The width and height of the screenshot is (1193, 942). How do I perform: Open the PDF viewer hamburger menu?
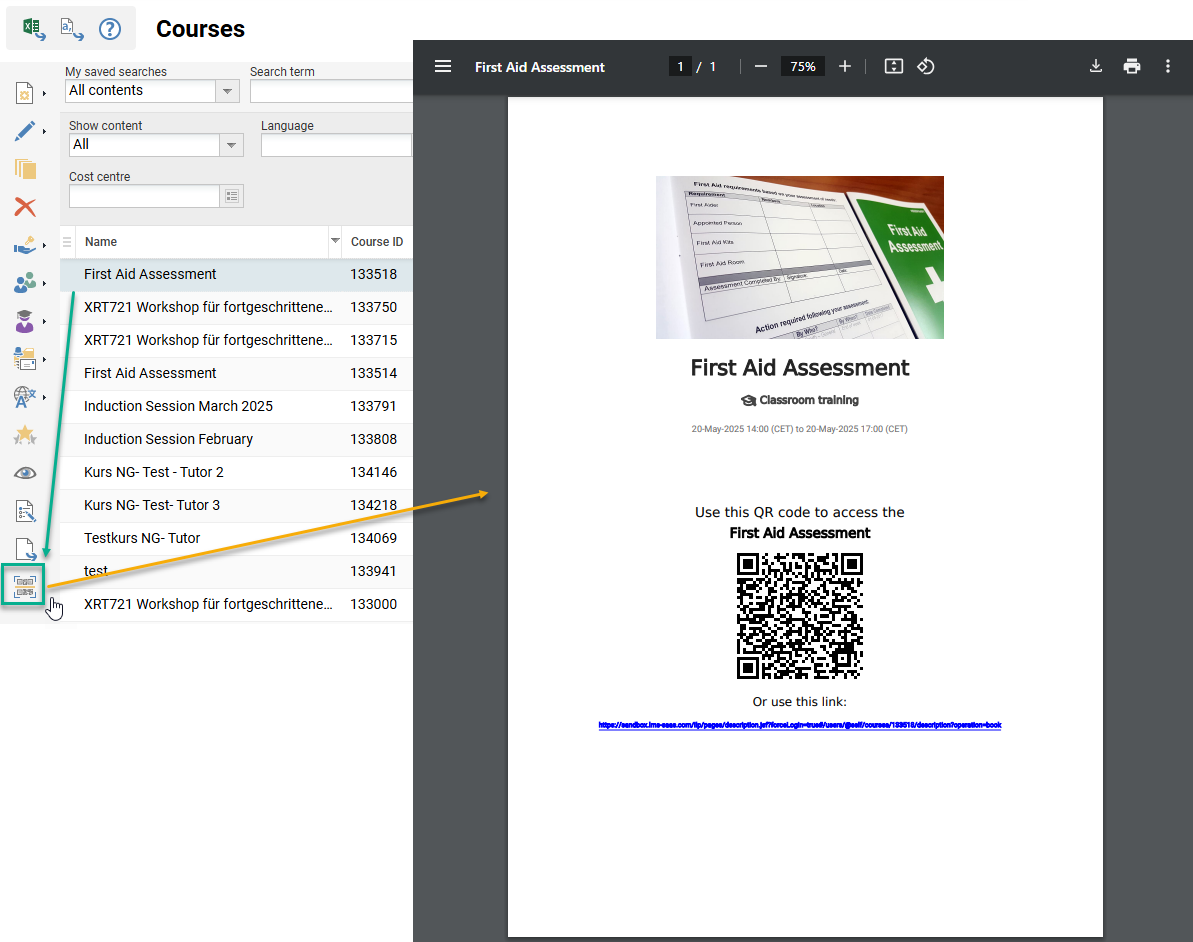443,66
